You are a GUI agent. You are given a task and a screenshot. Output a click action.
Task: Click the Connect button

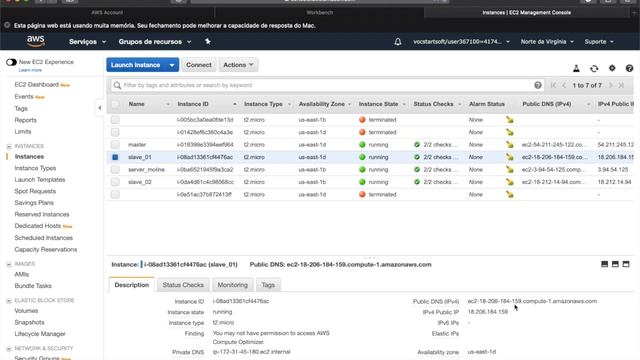(x=199, y=65)
